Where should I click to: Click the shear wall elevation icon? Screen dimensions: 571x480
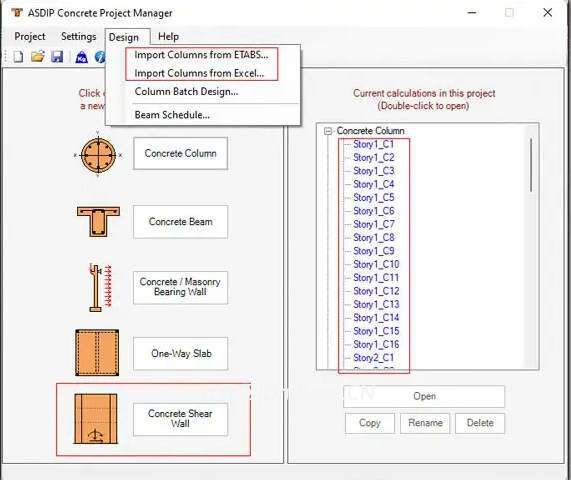tap(96, 418)
